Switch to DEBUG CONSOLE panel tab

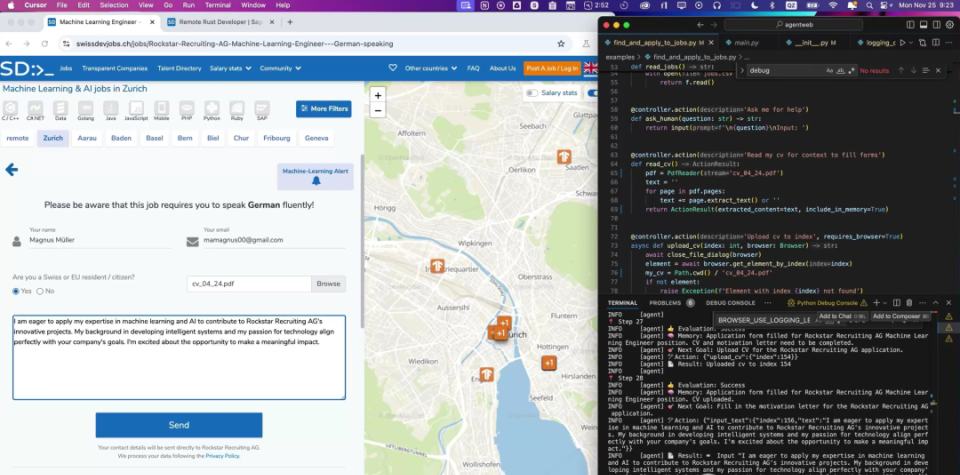pyautogui.click(x=730, y=303)
